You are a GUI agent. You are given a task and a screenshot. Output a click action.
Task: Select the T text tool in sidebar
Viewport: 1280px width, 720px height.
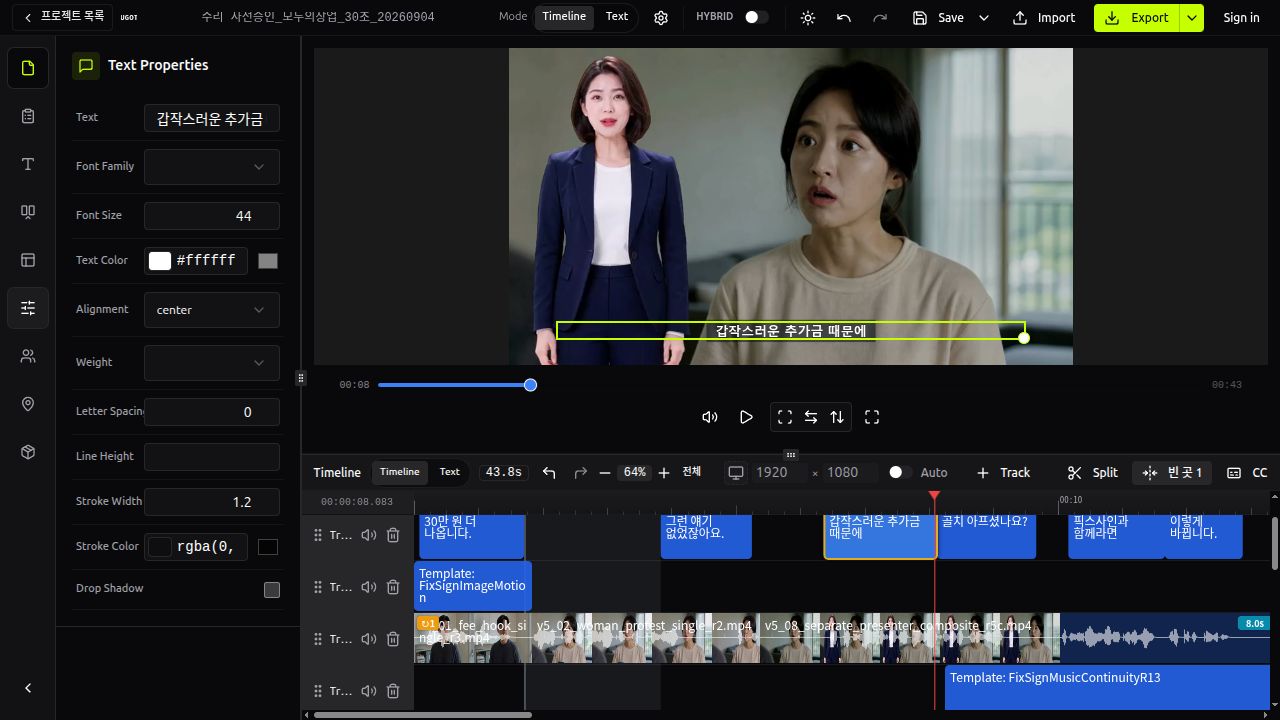coord(28,164)
